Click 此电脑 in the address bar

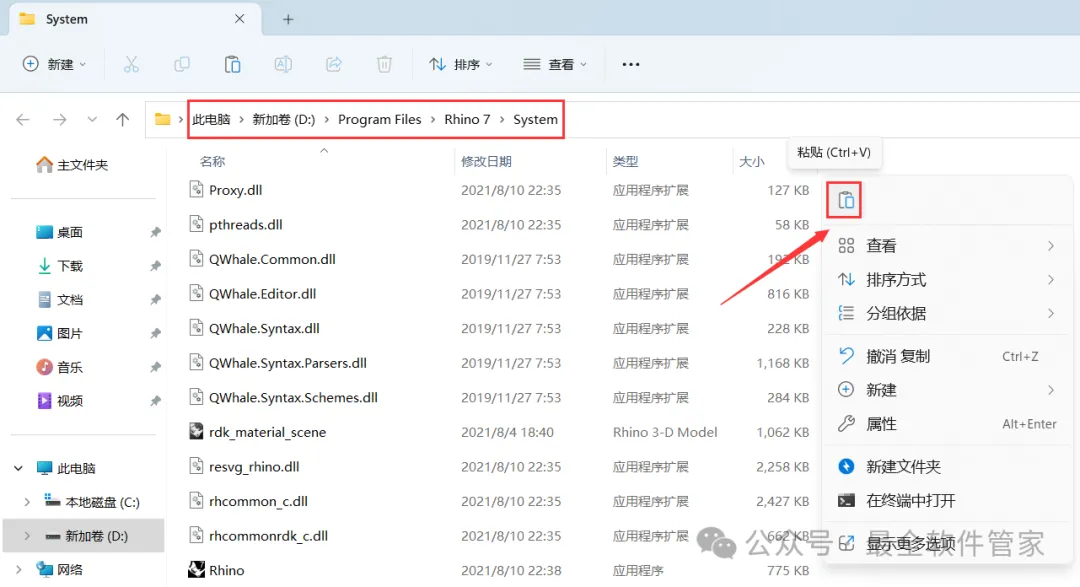coord(211,119)
